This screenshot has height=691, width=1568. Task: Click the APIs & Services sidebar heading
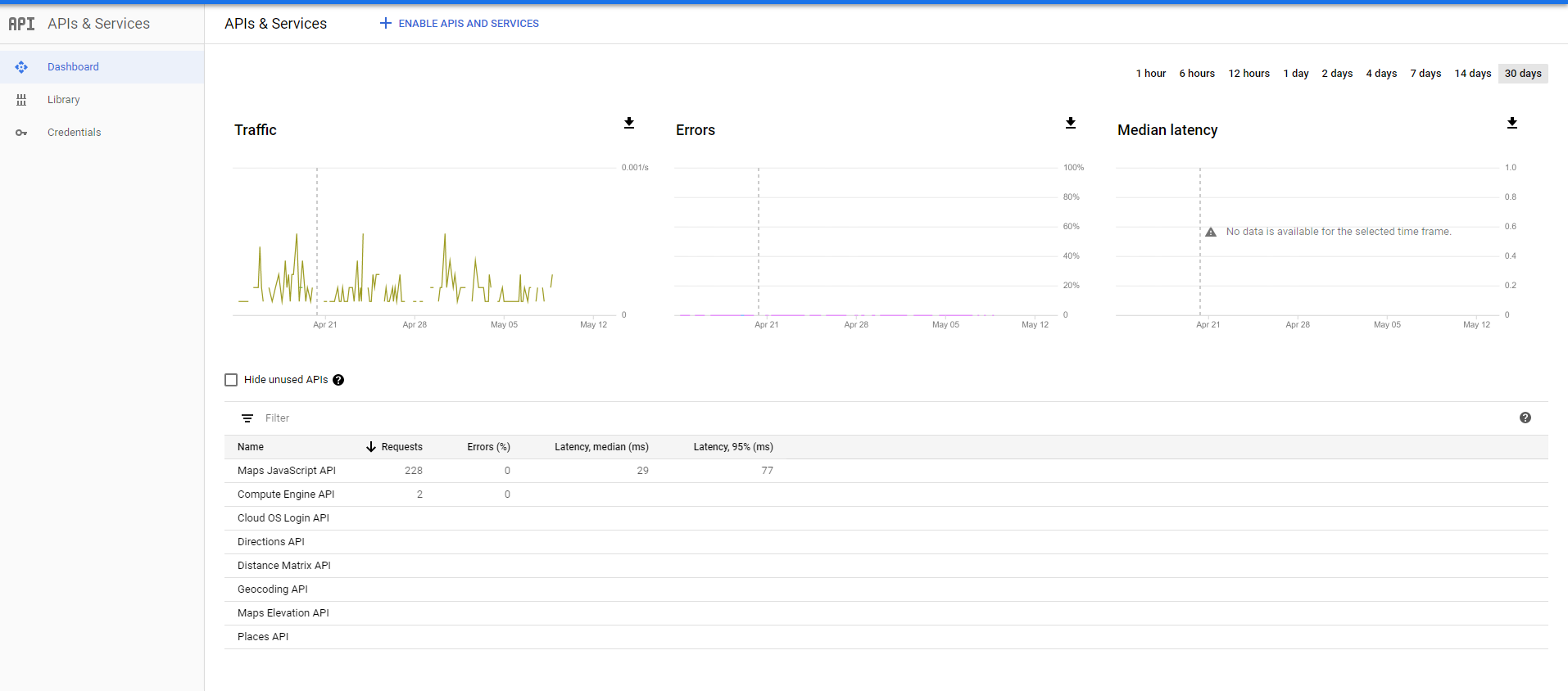point(99,24)
